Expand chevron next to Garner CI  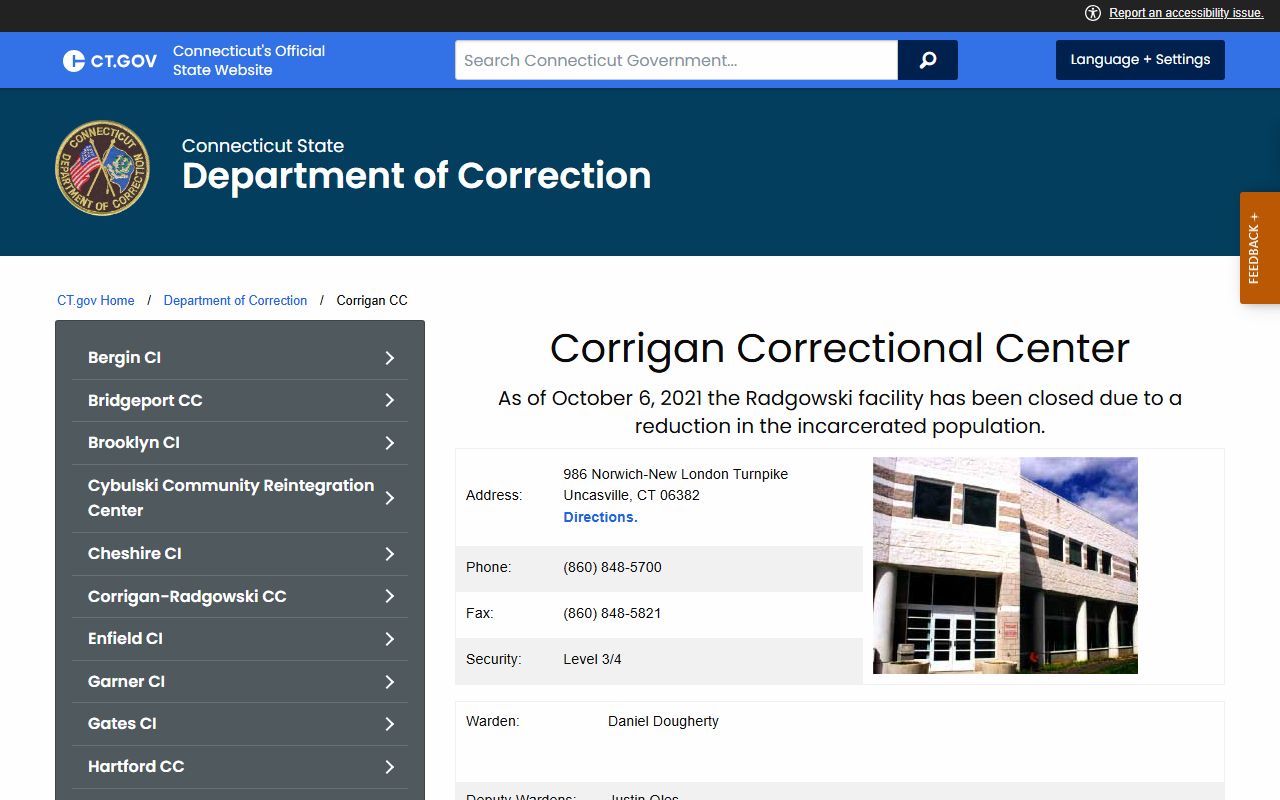click(x=390, y=682)
